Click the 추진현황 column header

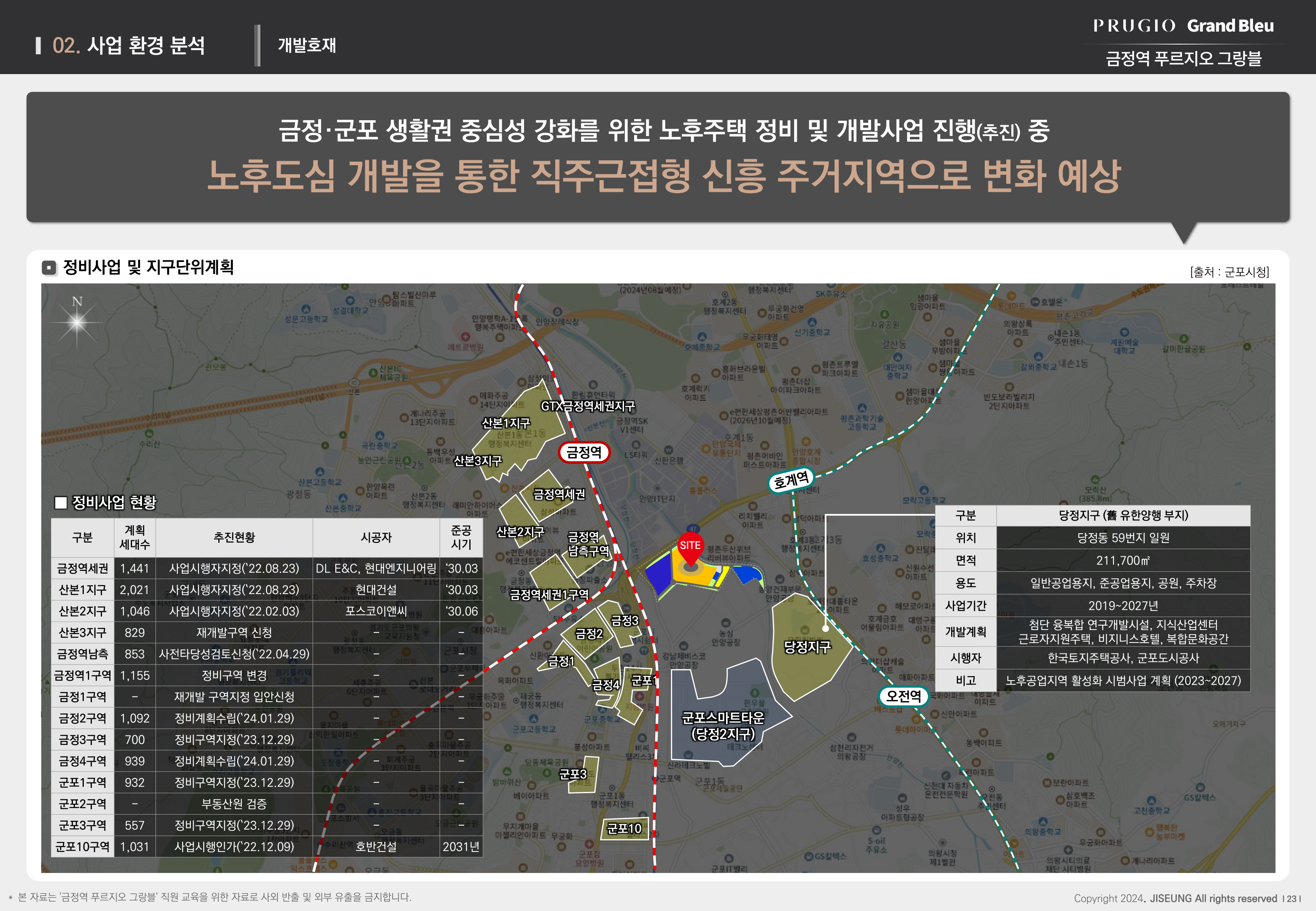(x=234, y=537)
